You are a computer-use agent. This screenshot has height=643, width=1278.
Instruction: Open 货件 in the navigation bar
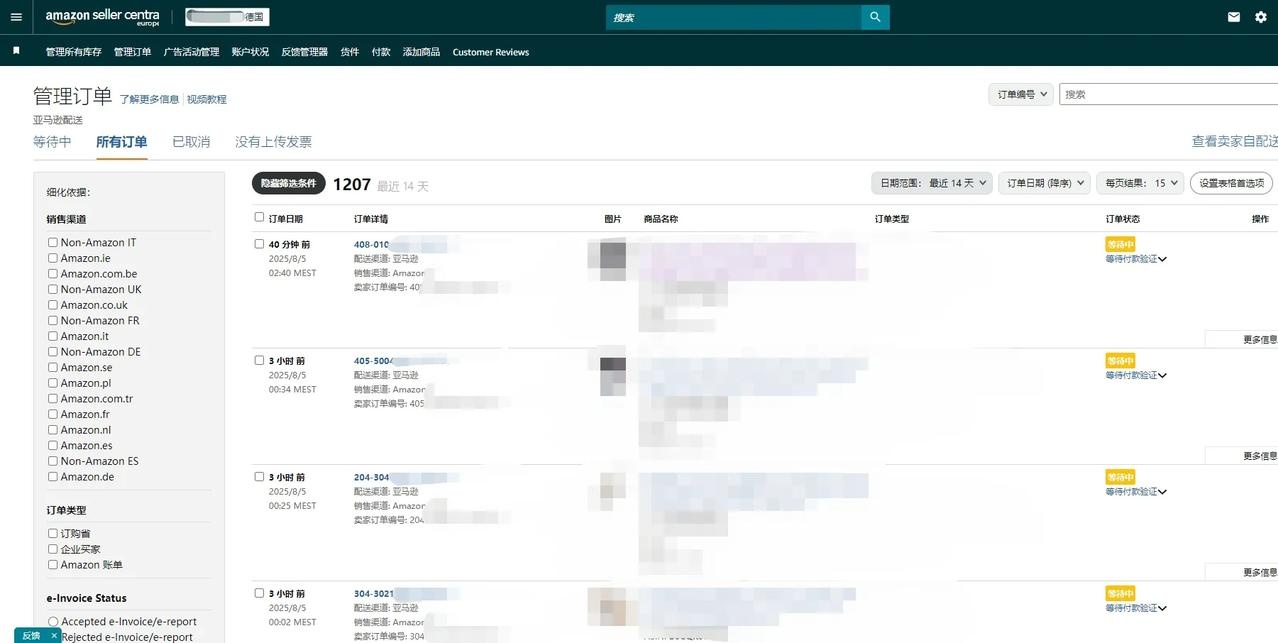click(x=350, y=52)
